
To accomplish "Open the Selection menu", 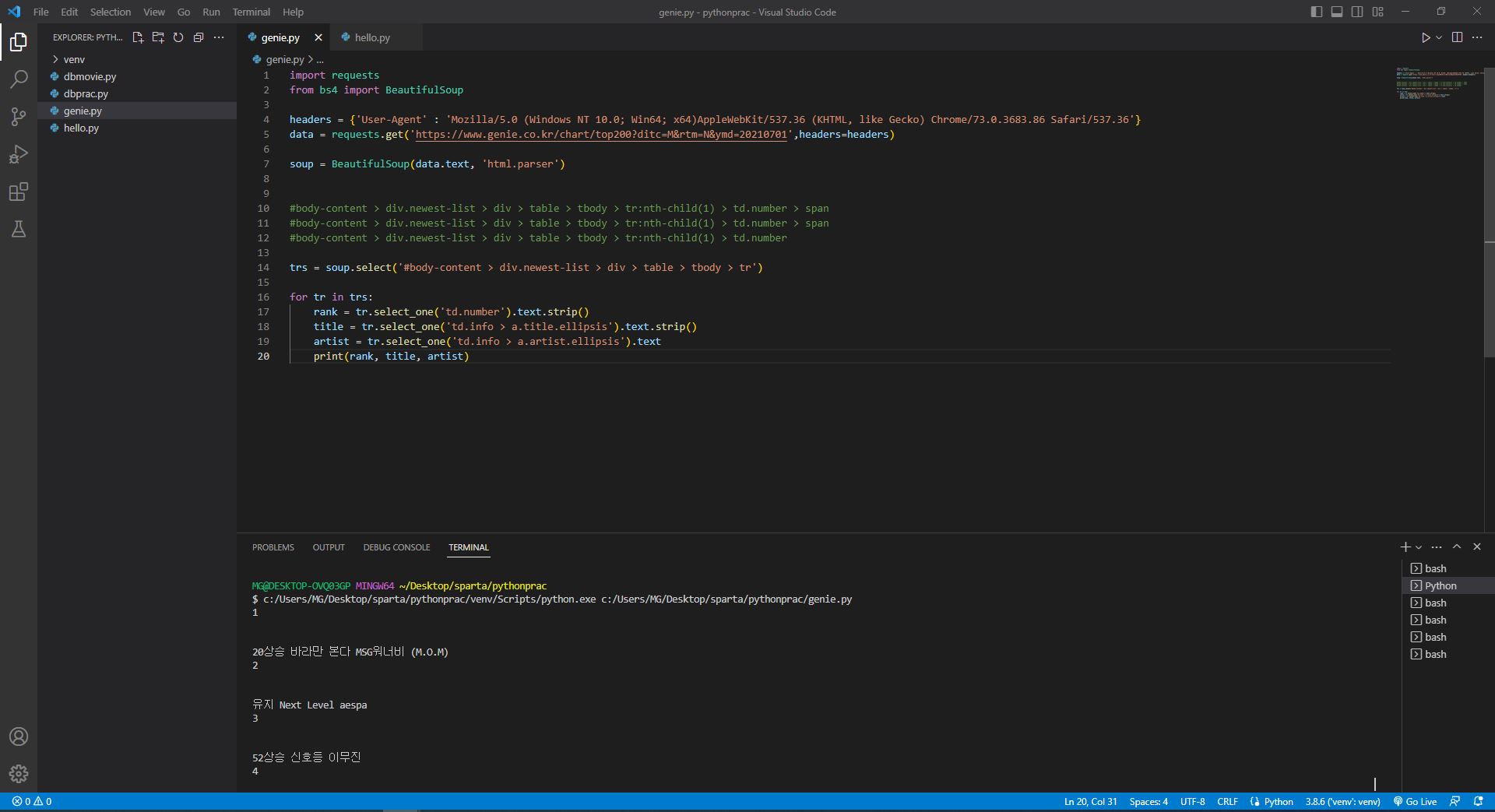I will coord(111,12).
